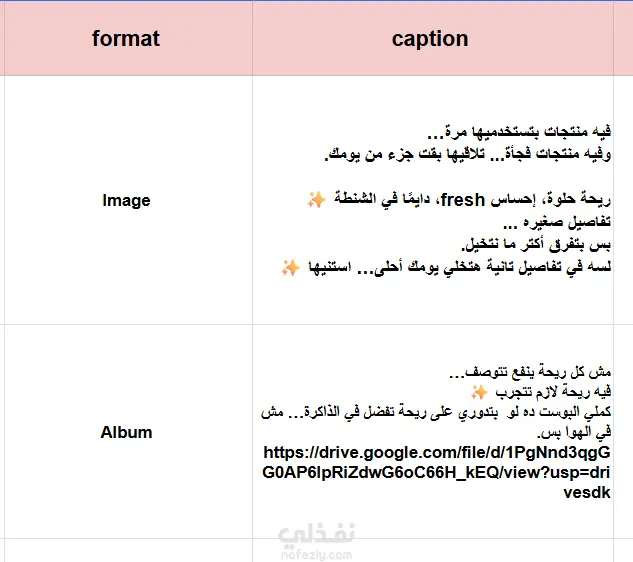Click the empty cell below Album row

pyautogui.click(x=128, y=551)
